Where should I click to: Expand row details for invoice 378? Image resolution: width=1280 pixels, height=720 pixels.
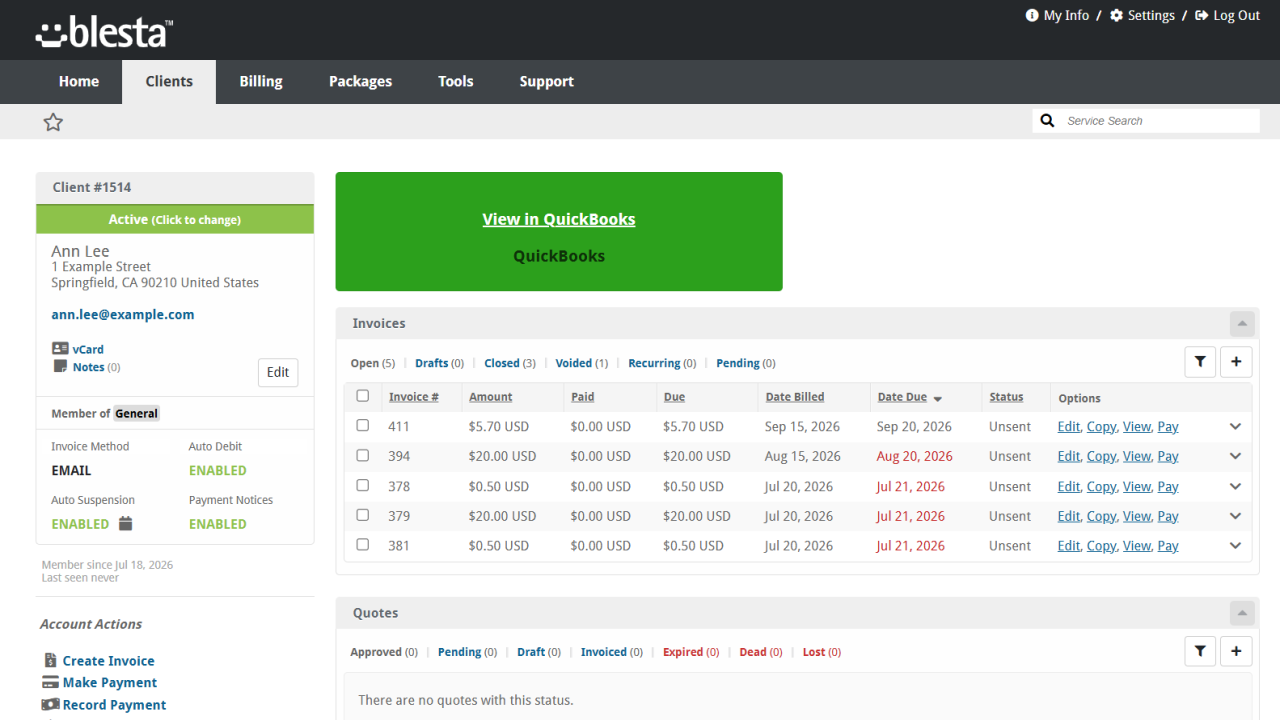pyautogui.click(x=1235, y=486)
